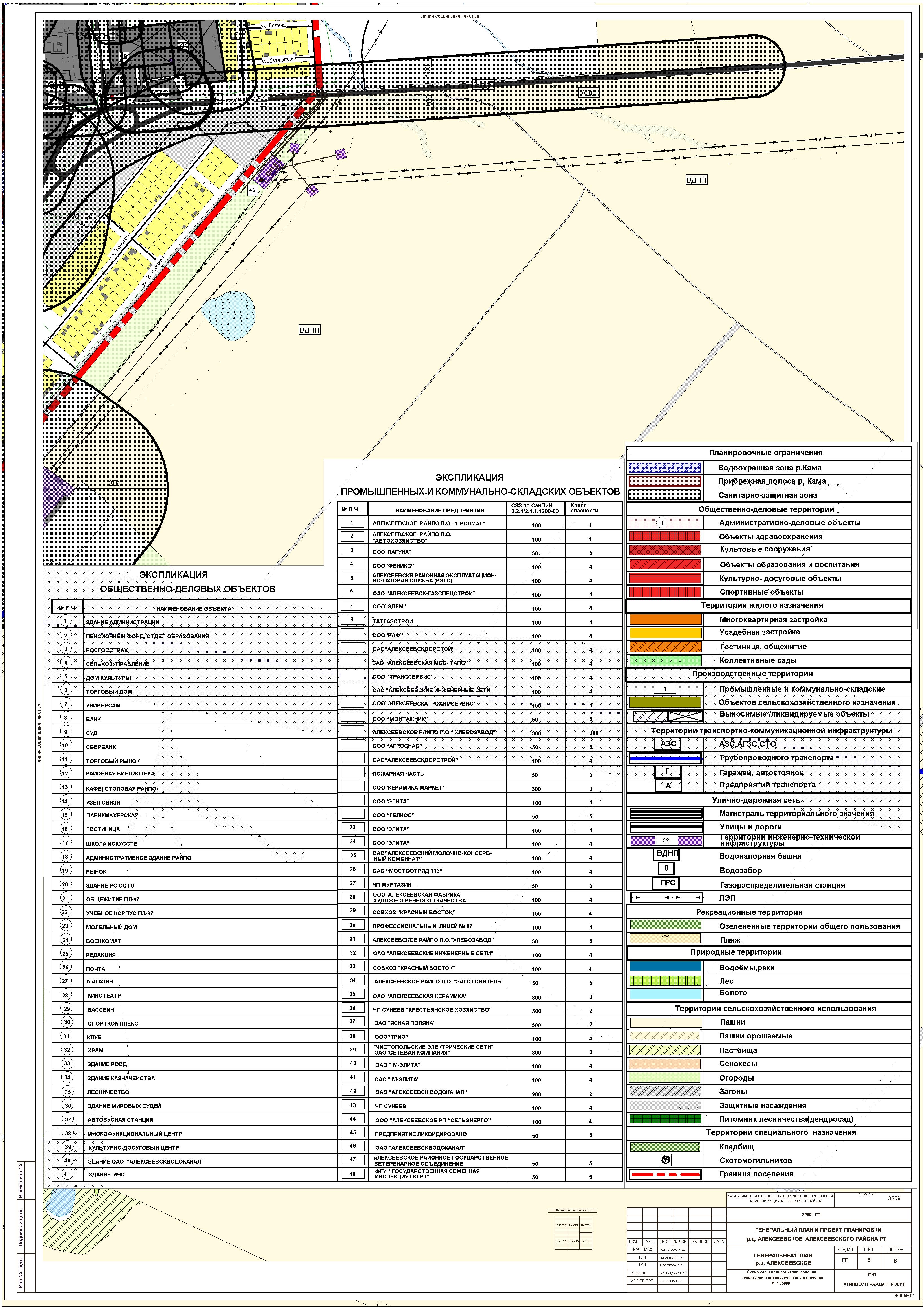Screen dimensions: 924x1308
Task: Click the Планировочные ограничения legend heading
Action: (765, 452)
